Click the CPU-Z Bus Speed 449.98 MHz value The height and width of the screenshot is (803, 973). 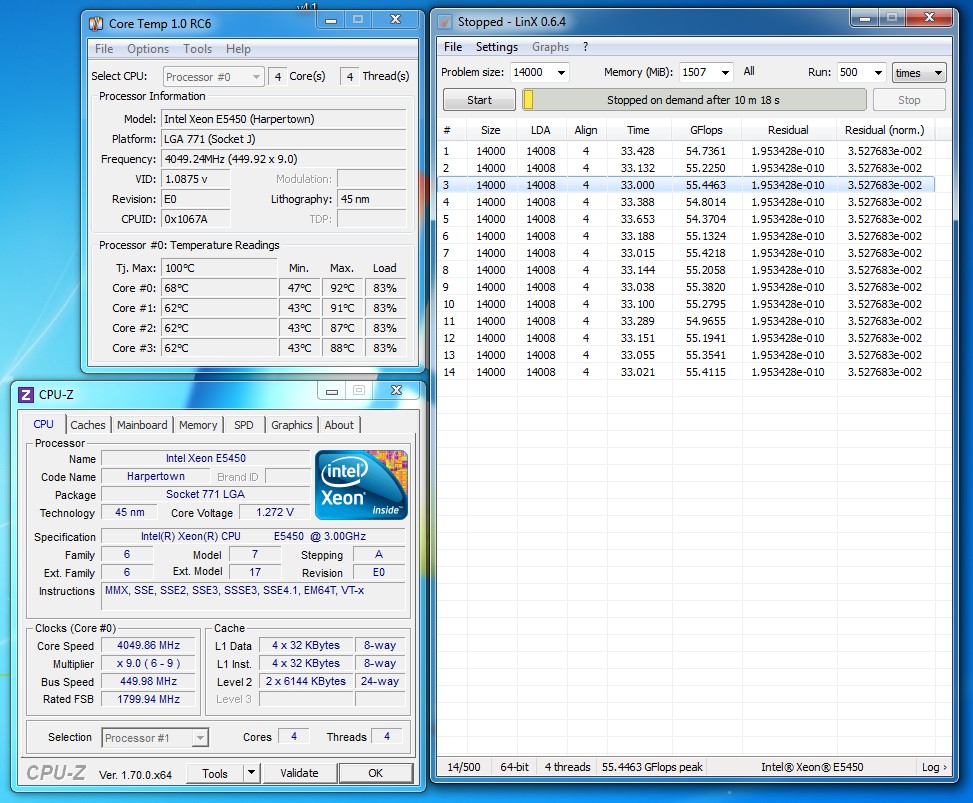click(148, 681)
